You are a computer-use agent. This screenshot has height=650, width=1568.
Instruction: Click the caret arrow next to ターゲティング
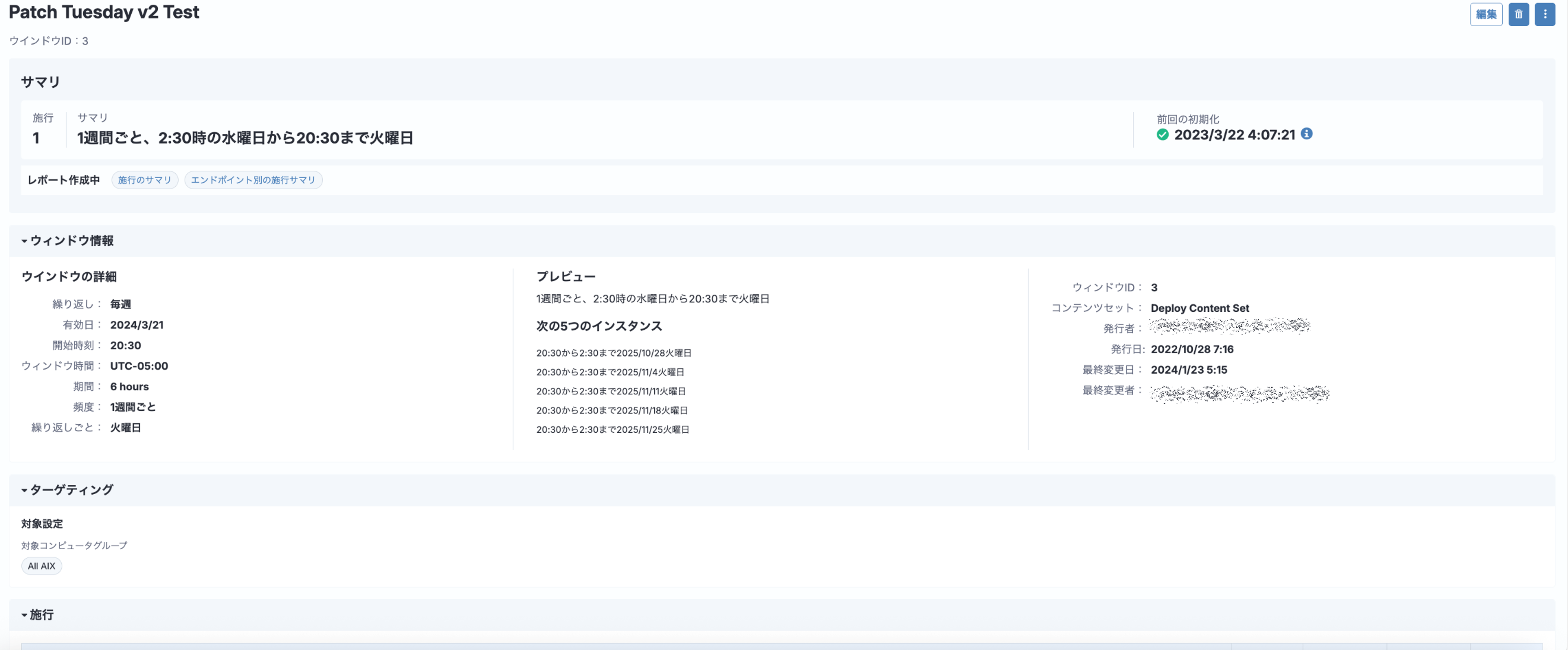pos(24,490)
